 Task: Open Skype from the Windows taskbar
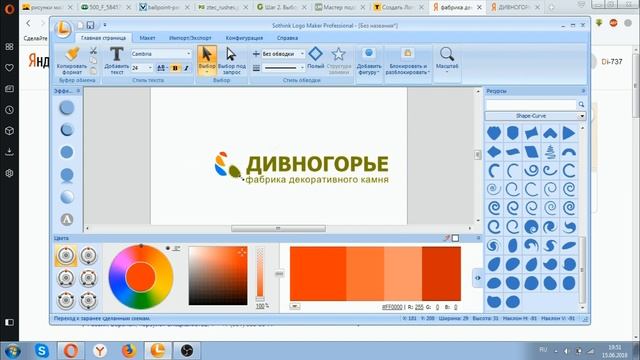(x=42, y=351)
